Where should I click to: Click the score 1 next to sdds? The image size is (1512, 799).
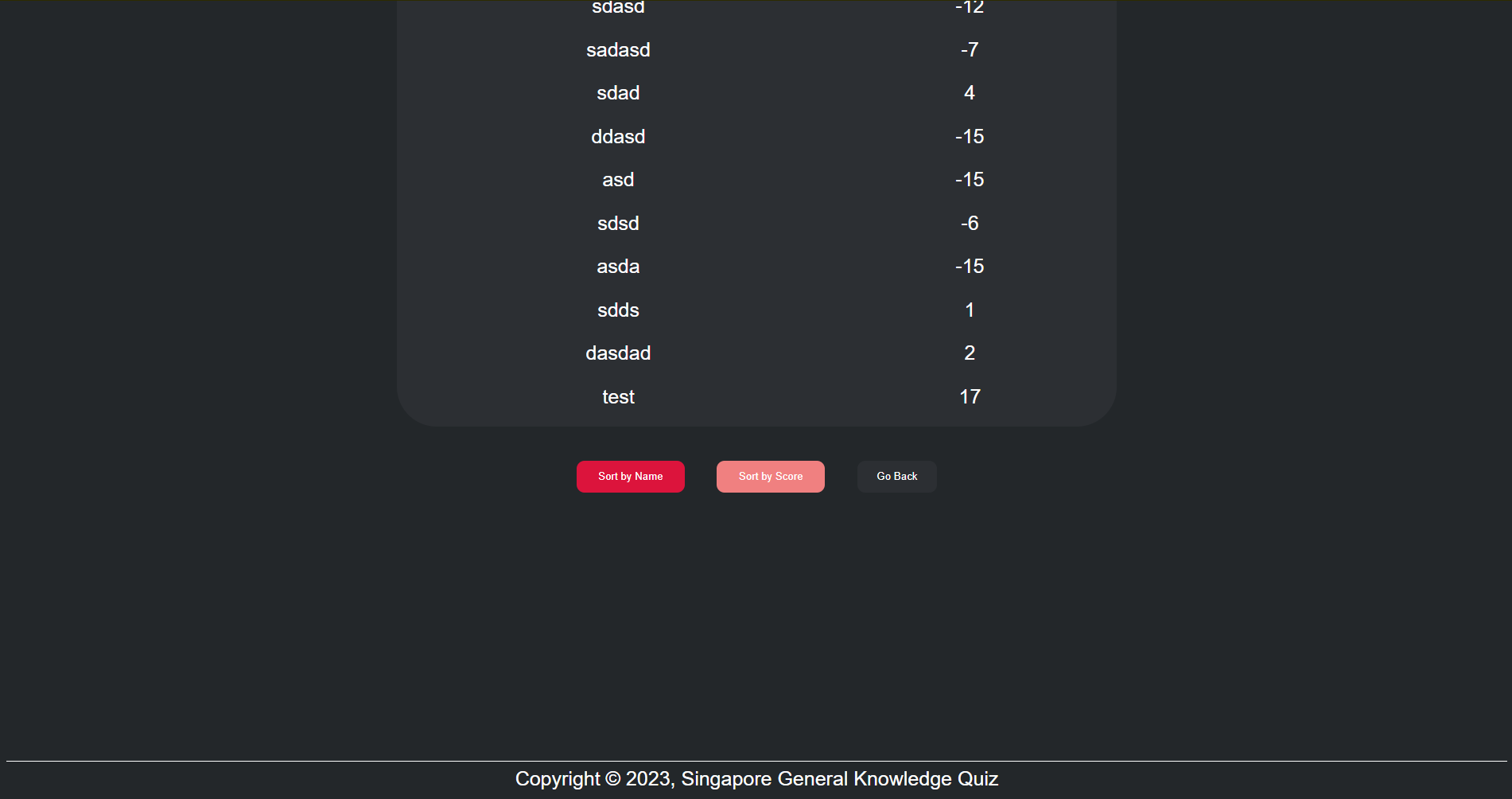coord(970,310)
